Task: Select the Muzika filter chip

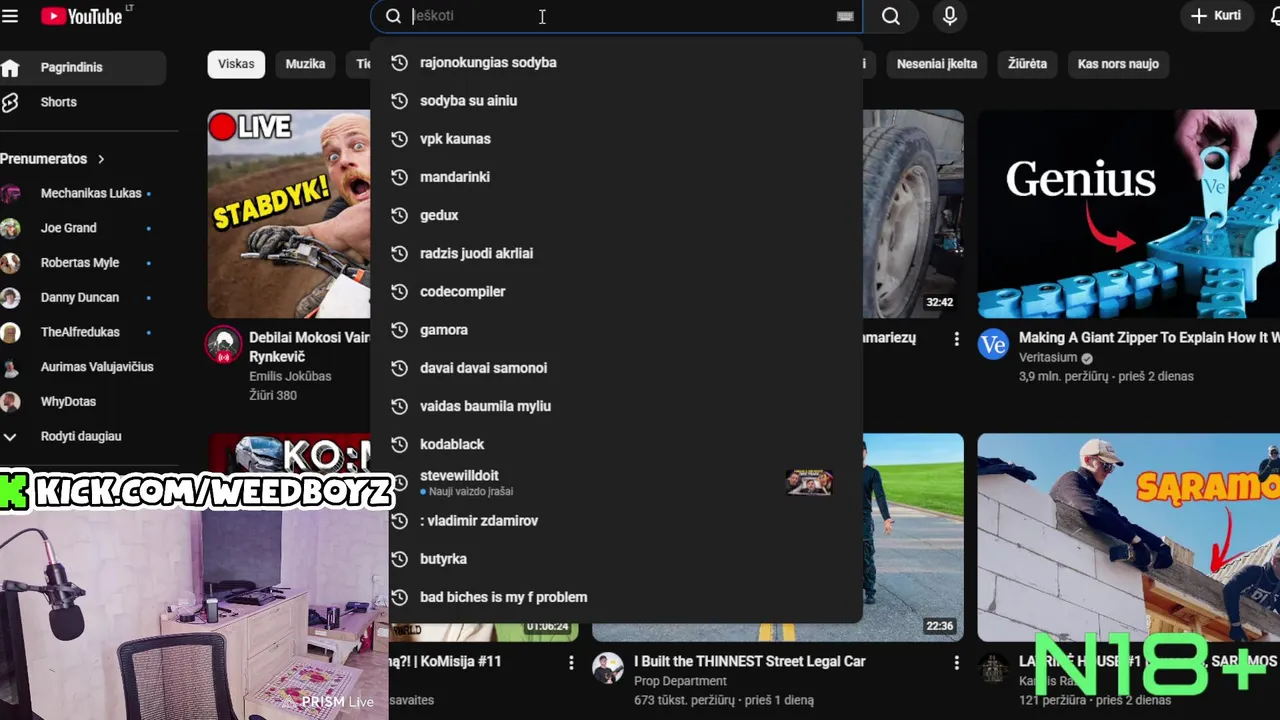Action: [305, 64]
